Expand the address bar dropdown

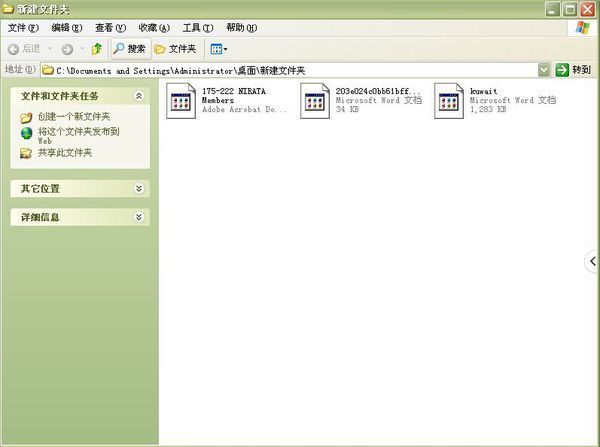click(x=543, y=70)
